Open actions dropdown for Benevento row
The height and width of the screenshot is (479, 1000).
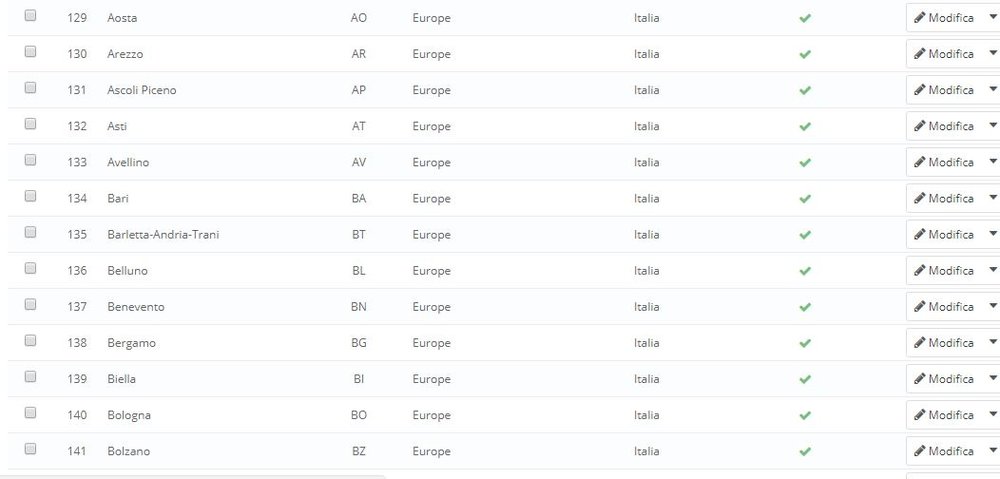[x=992, y=307]
